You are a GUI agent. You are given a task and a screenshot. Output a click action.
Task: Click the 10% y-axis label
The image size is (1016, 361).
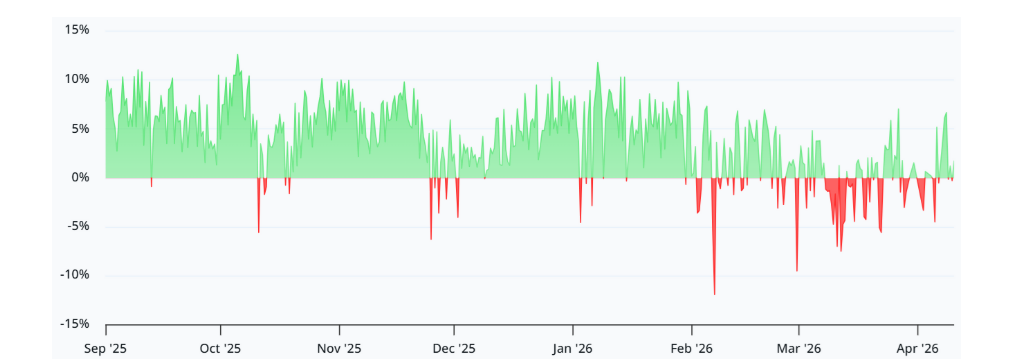pyautogui.click(x=76, y=79)
